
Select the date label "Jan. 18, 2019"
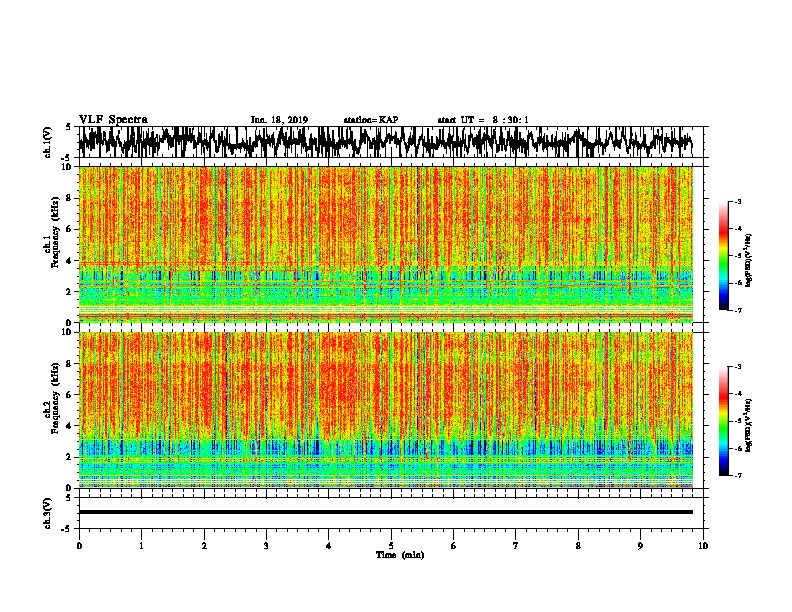(279, 120)
